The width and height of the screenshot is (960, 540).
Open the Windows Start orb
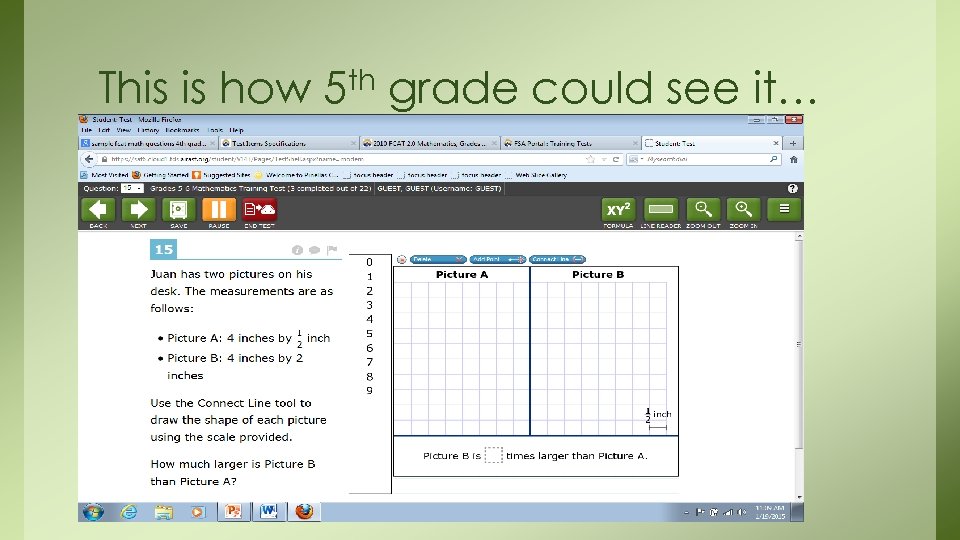point(93,512)
